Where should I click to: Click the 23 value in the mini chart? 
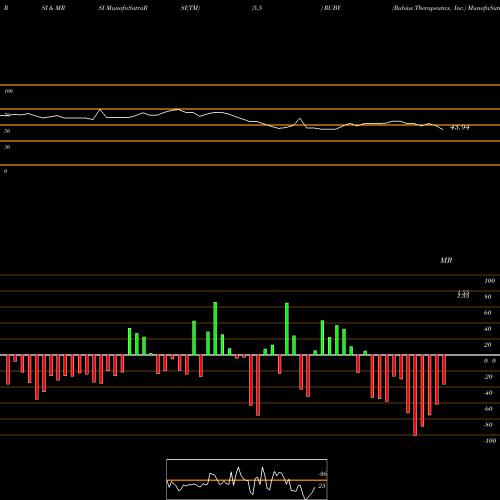point(322,486)
